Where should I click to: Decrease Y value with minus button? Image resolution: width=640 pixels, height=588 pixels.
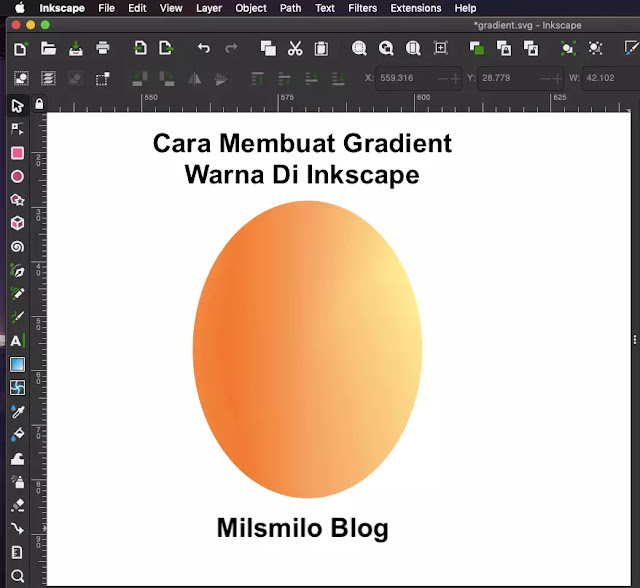(x=544, y=78)
